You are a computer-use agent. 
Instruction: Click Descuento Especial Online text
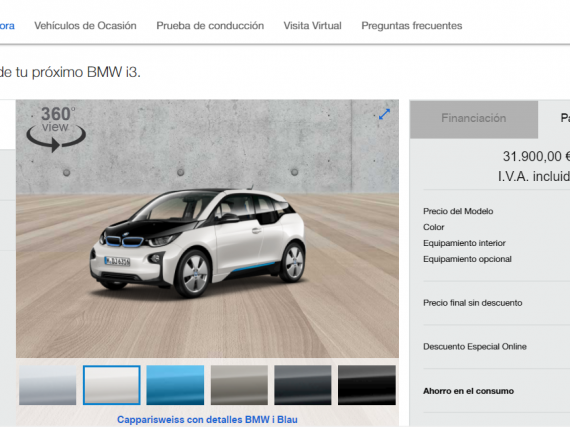click(475, 347)
